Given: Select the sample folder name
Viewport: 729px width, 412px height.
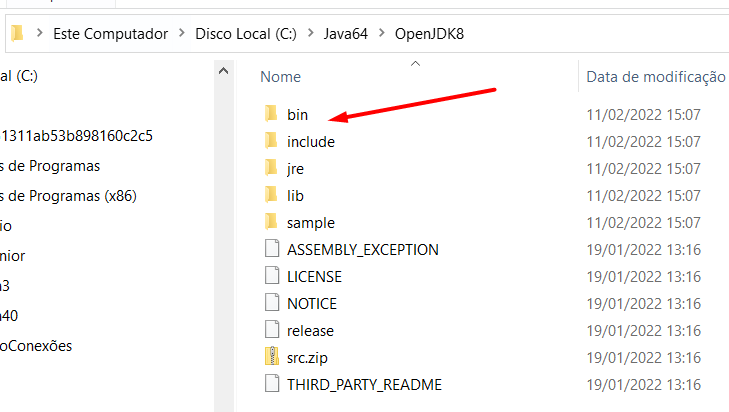Looking at the screenshot, I should pos(311,223).
